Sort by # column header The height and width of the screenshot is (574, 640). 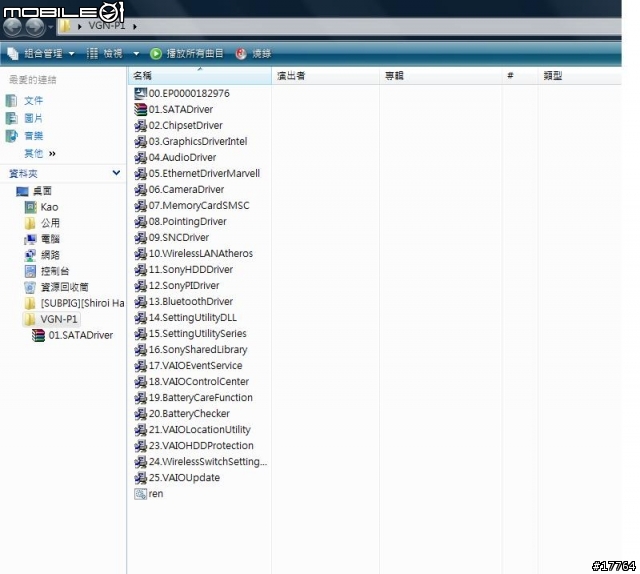click(520, 76)
